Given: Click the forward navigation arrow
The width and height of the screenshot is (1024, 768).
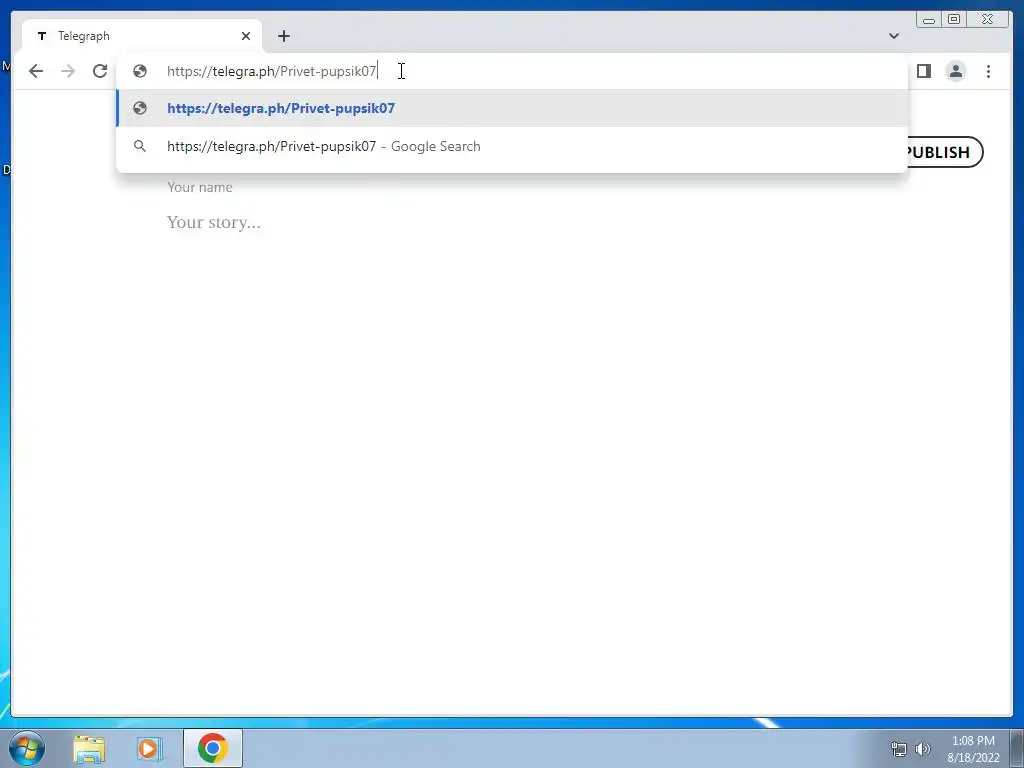Looking at the screenshot, I should [68, 71].
